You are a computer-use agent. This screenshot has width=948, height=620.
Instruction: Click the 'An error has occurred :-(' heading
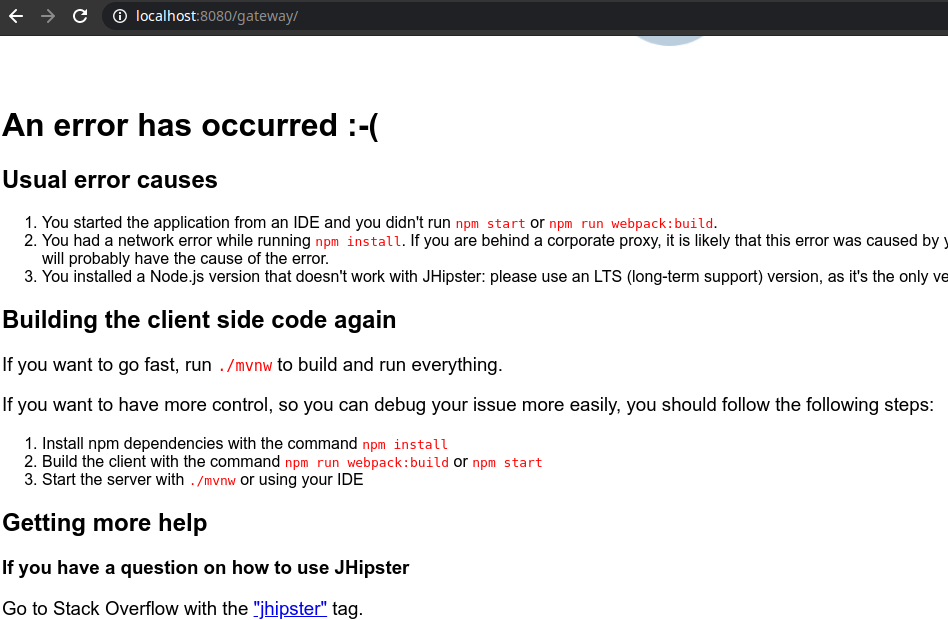pyautogui.click(x=190, y=126)
